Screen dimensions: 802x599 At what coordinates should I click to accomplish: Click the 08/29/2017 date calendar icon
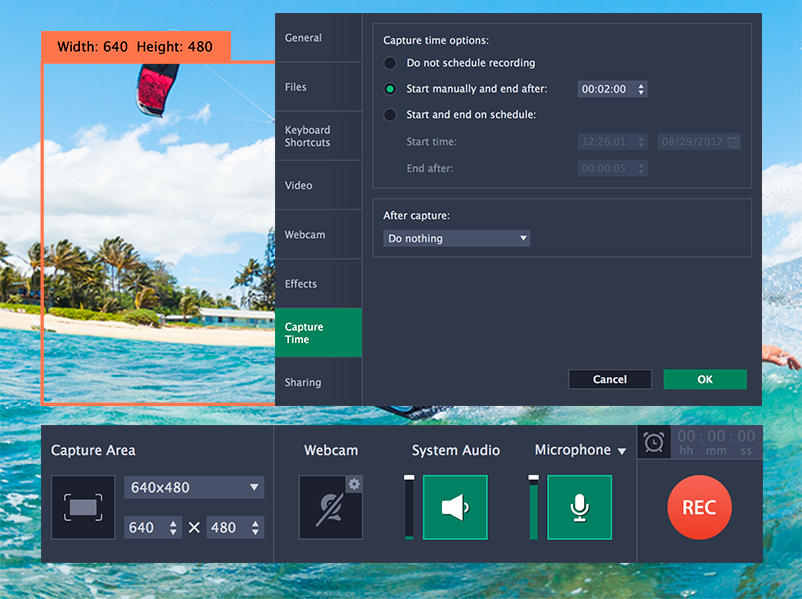click(733, 142)
